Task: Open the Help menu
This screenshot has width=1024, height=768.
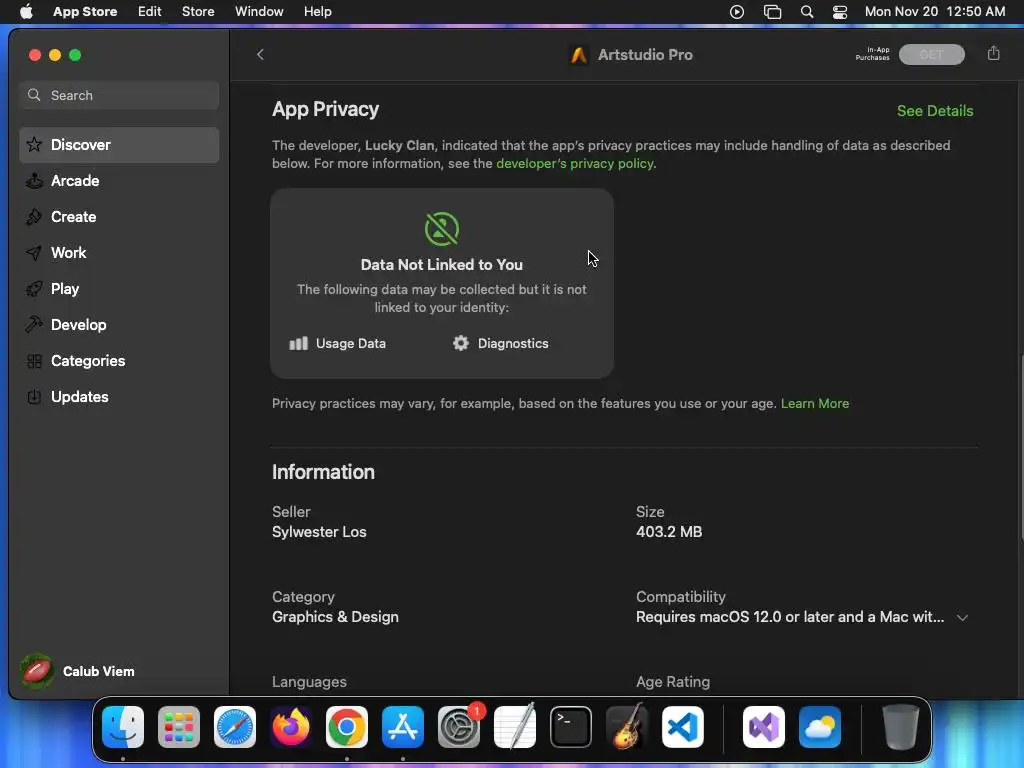Action: [x=317, y=12]
